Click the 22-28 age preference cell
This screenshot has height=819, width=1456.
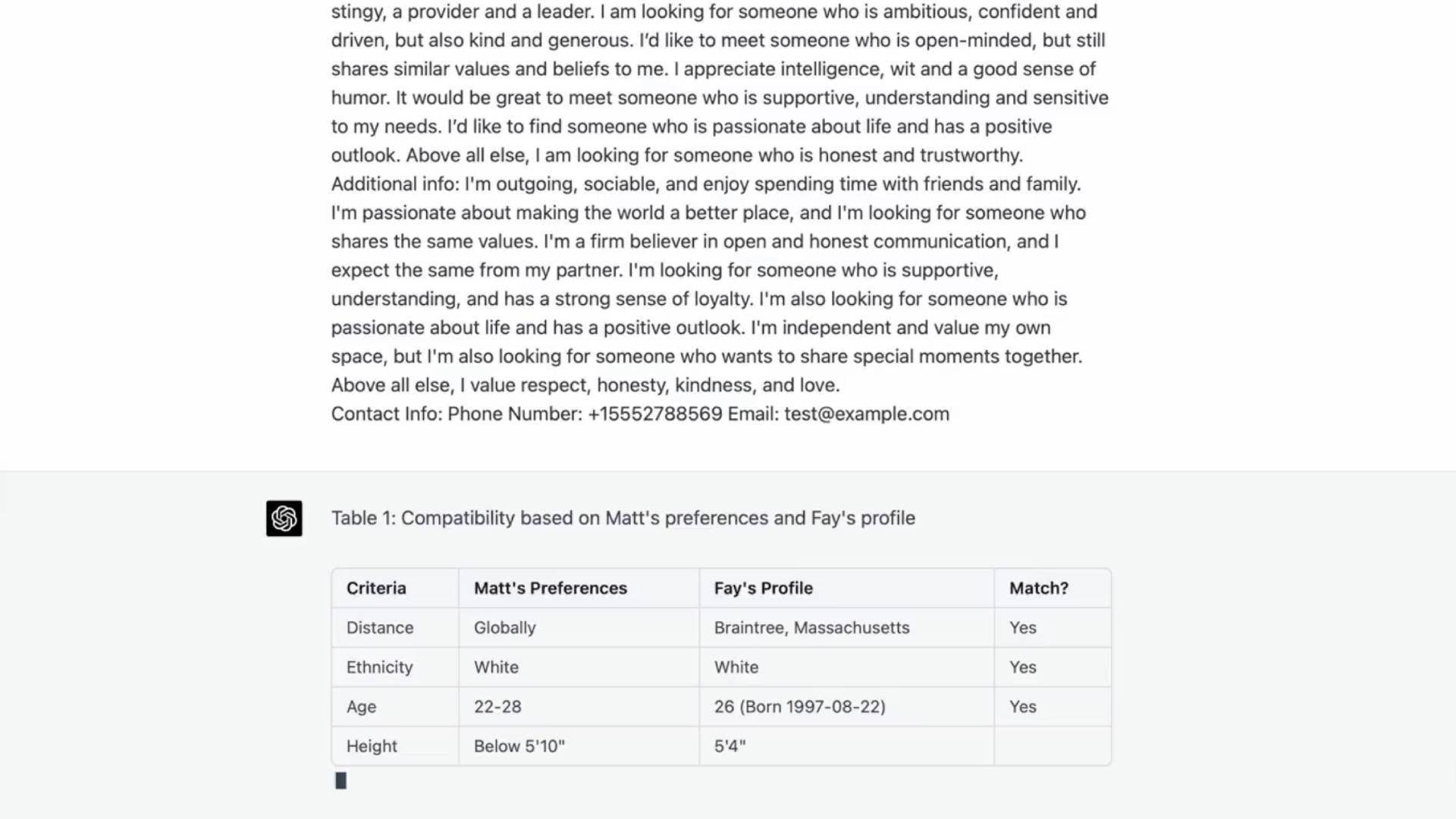[x=497, y=707]
